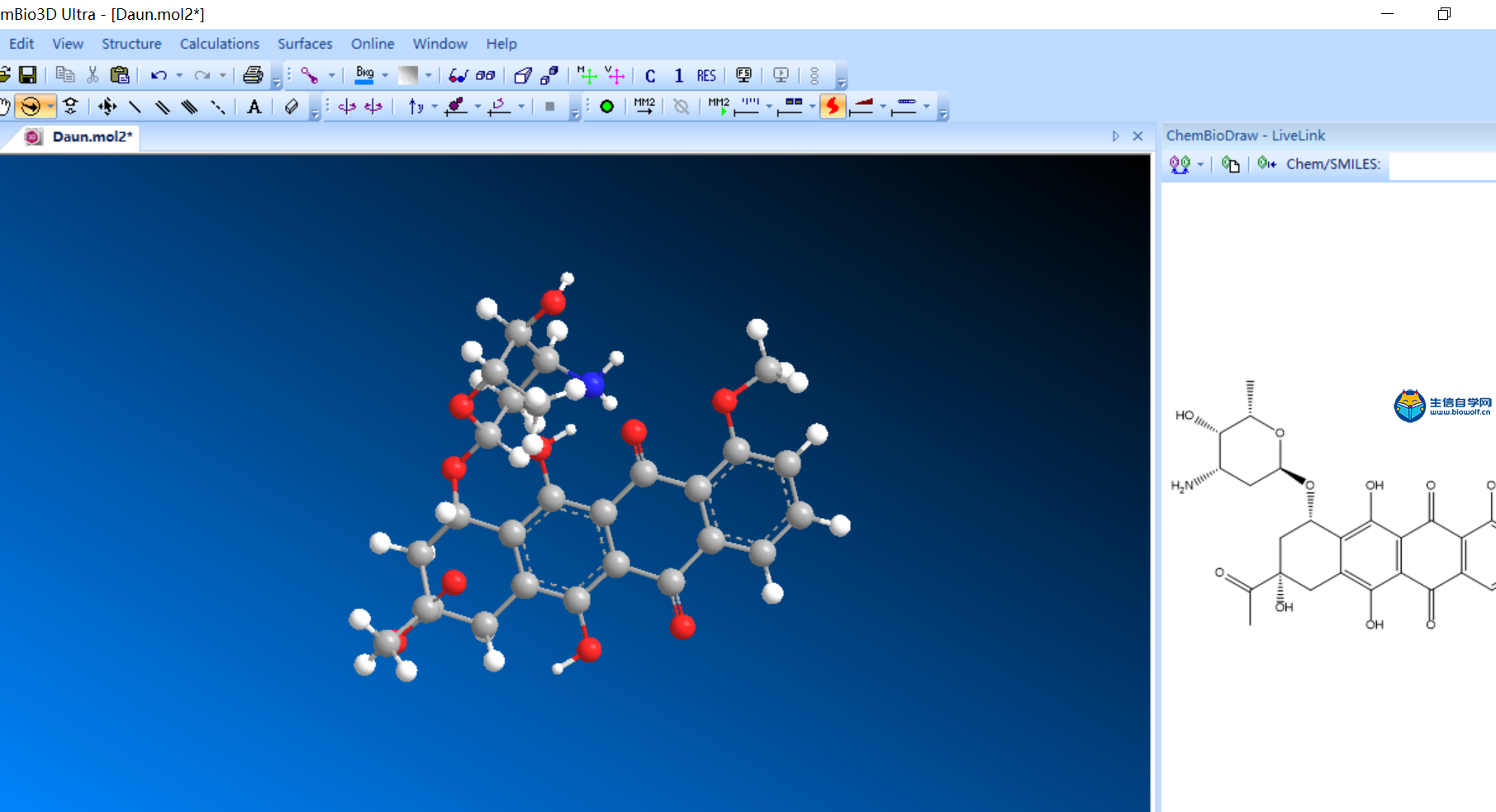Paste from clipboard using clipboard icon

point(120,75)
